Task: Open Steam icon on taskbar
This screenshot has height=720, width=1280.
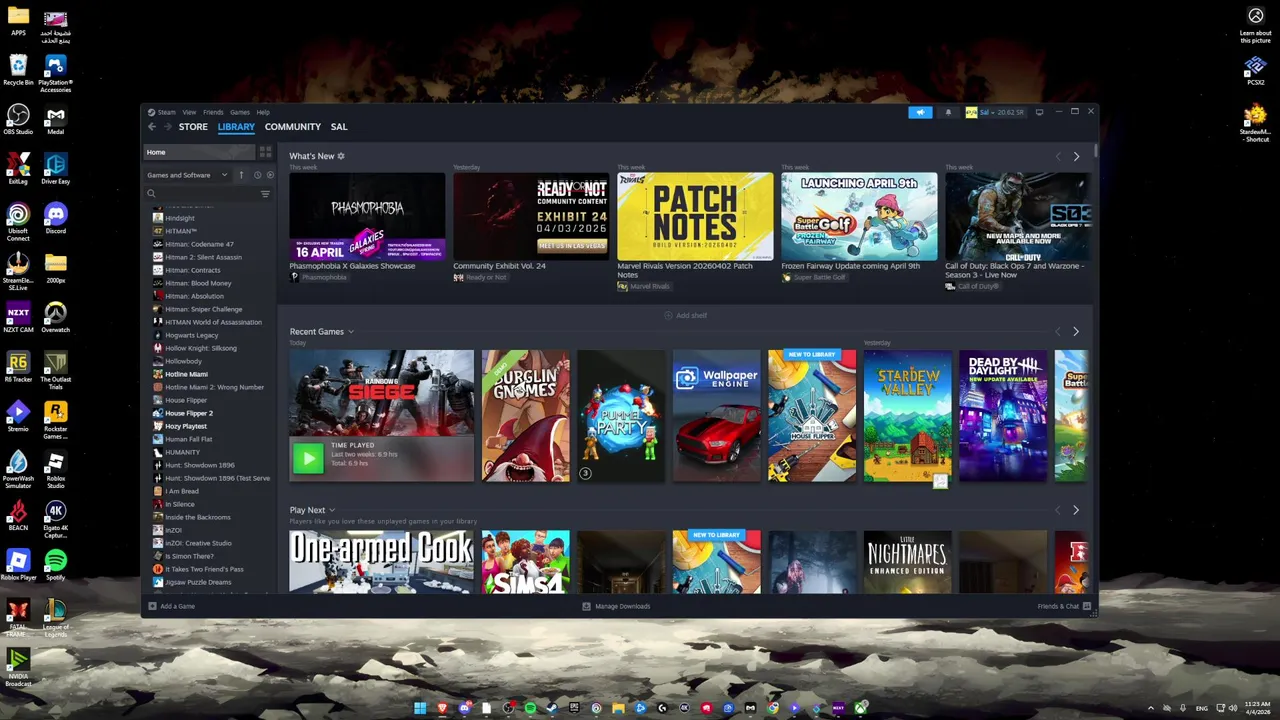Action: pyautogui.click(x=552, y=708)
